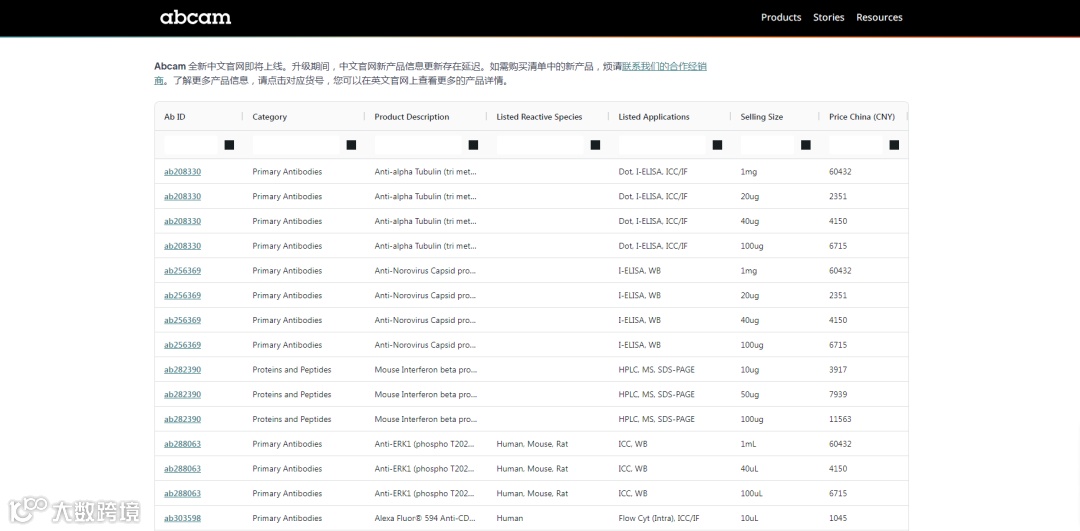Viewport: 1080px width, 531px height.
Task: Click the Price China filter icon
Action: [894, 145]
